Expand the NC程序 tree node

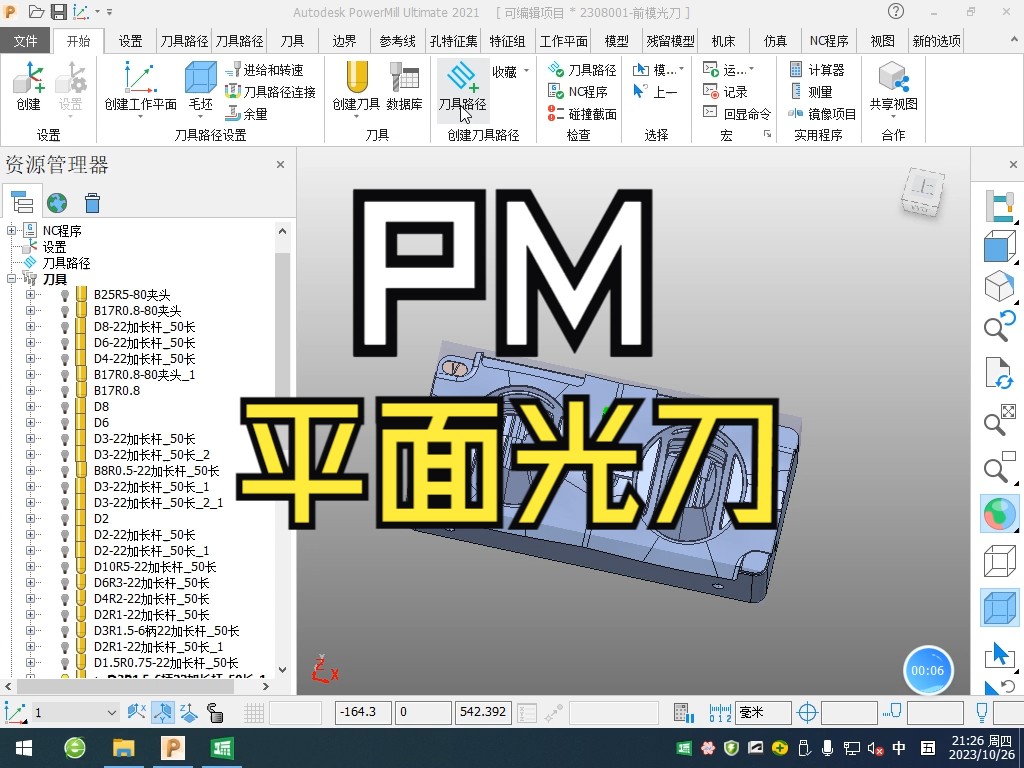[11, 230]
